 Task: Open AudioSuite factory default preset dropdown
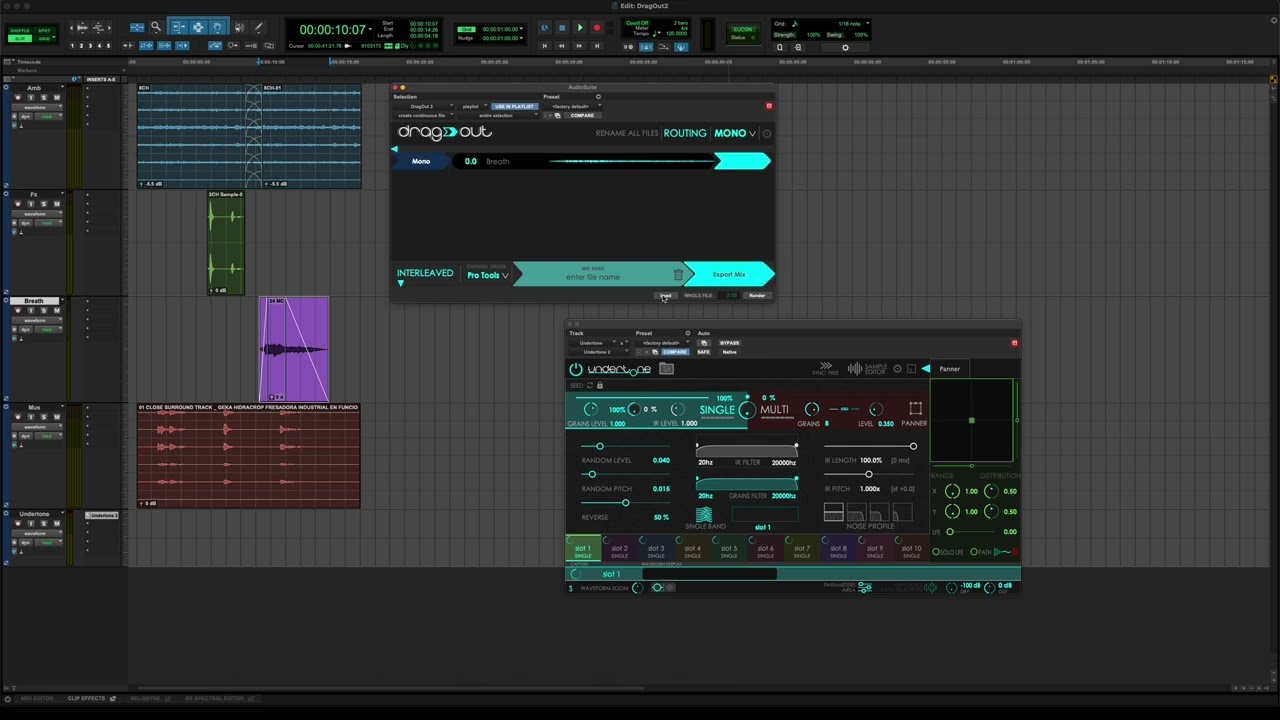[572, 106]
